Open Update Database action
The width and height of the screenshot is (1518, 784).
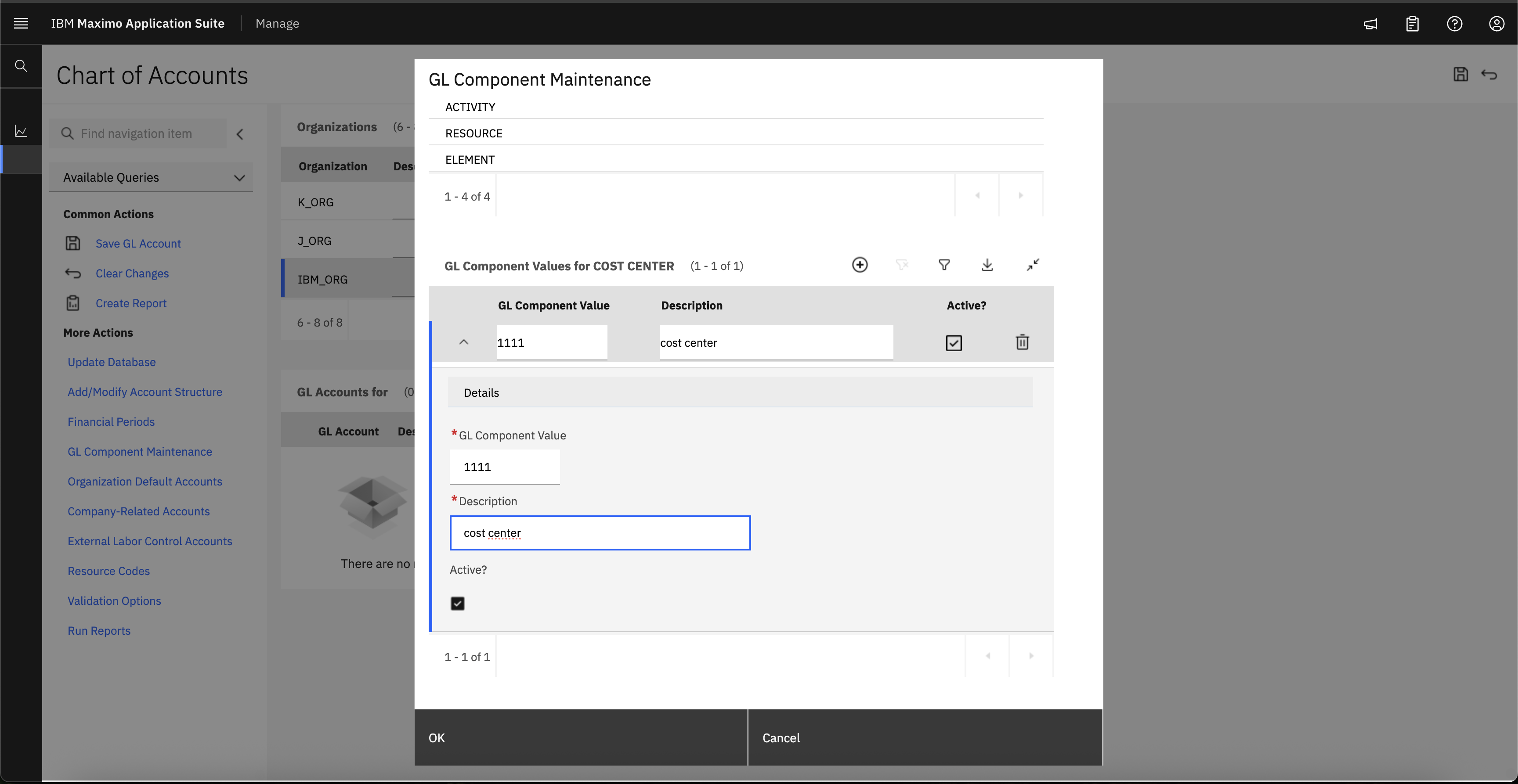coord(112,362)
